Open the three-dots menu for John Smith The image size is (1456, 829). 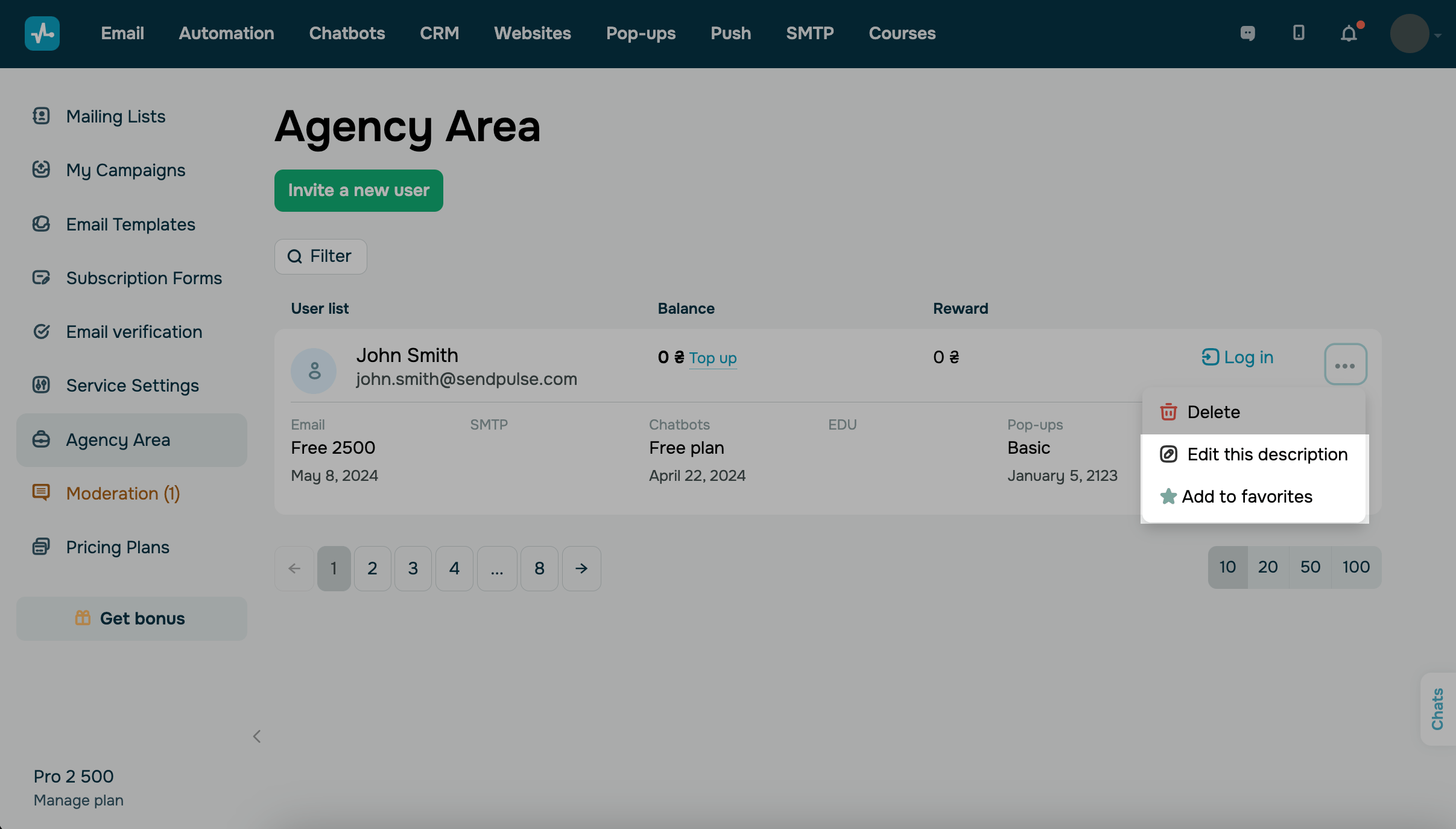coord(1345,364)
